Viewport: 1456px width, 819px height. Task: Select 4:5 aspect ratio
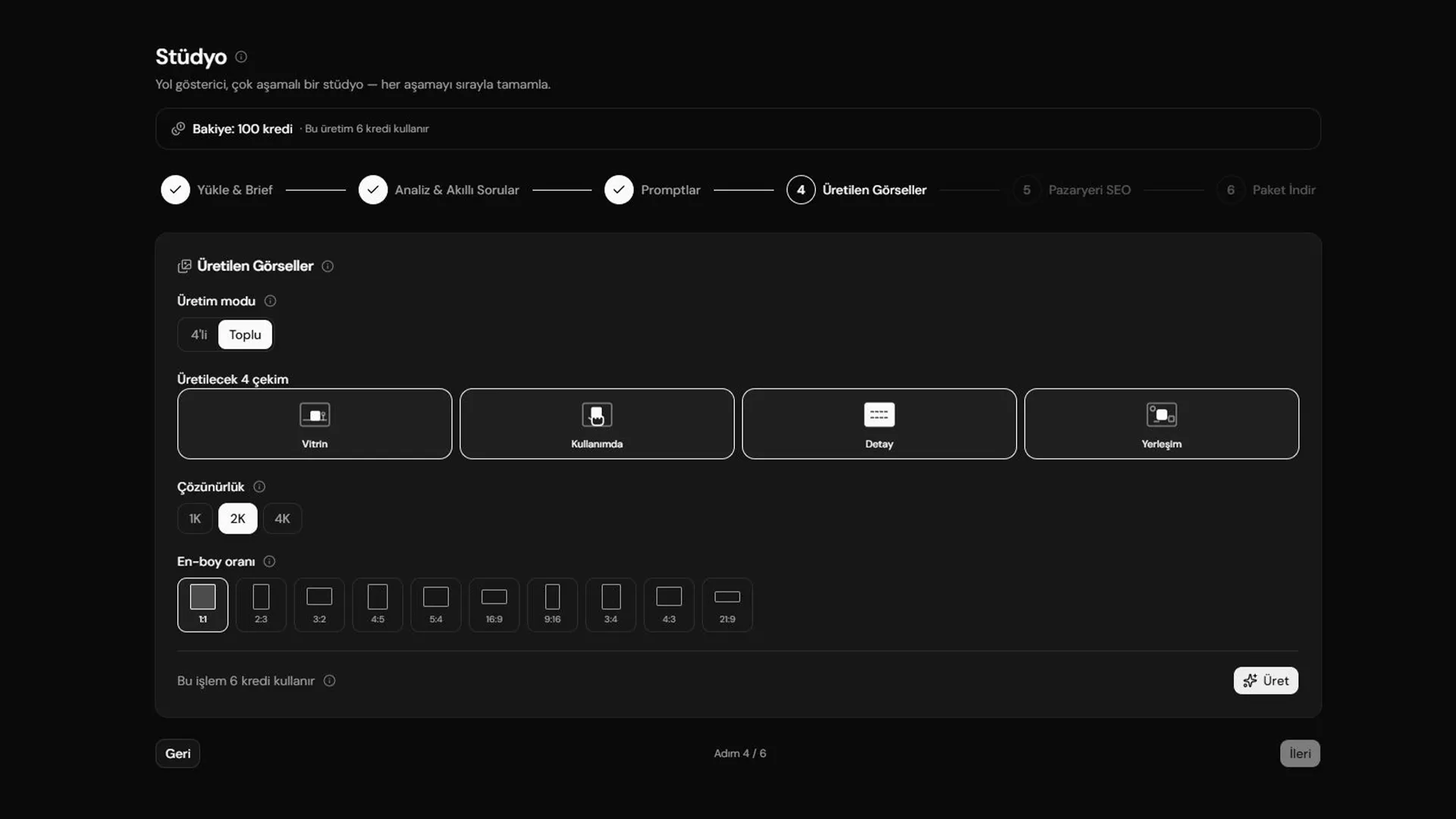point(378,605)
